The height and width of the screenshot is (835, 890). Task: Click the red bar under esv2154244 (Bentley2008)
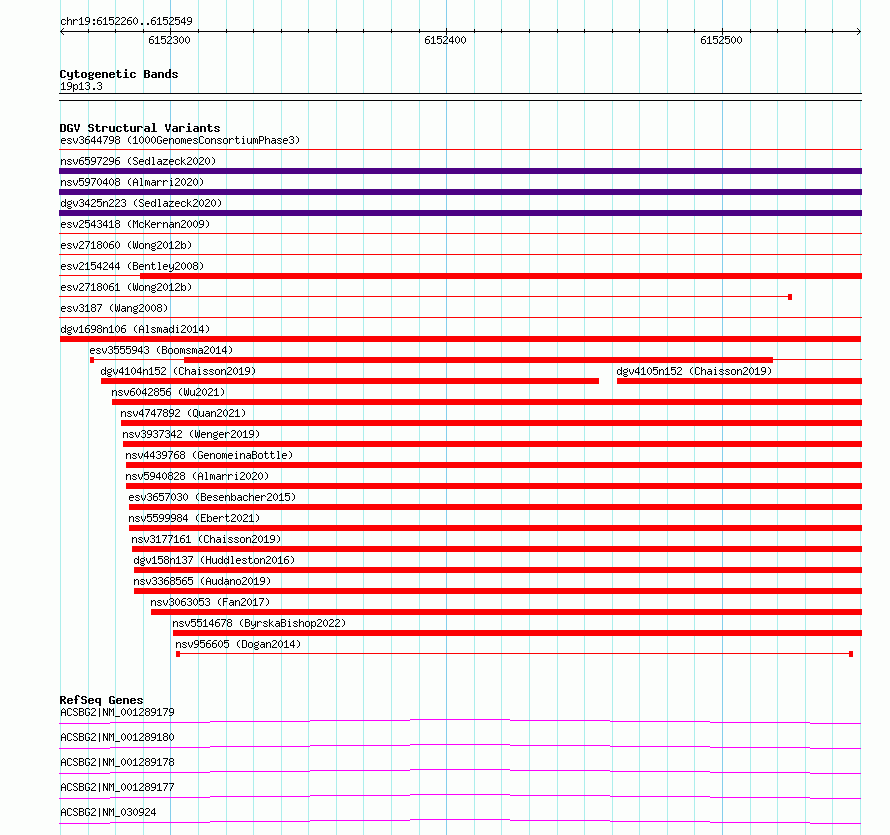[501, 276]
